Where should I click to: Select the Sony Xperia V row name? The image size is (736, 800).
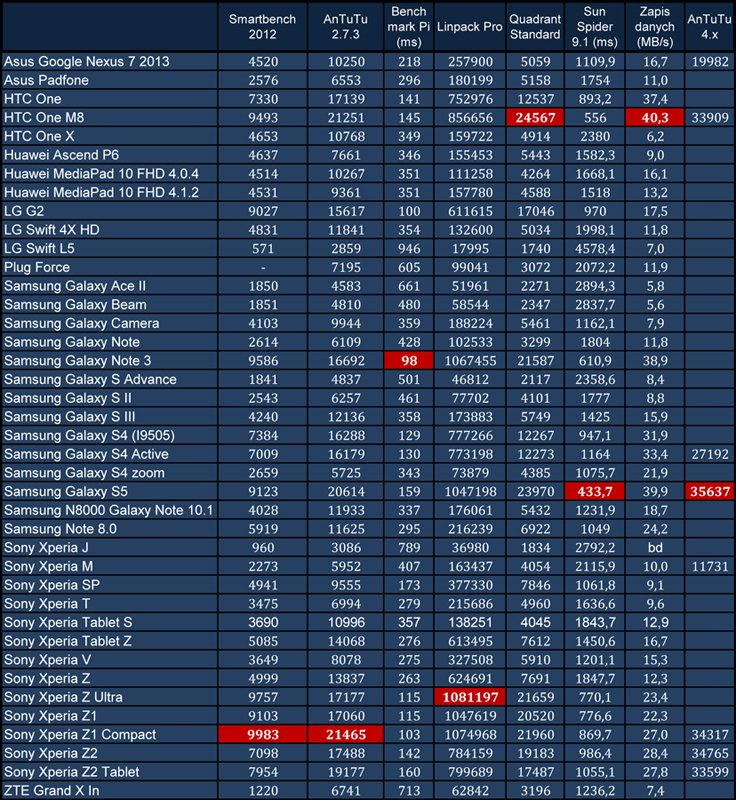point(47,660)
